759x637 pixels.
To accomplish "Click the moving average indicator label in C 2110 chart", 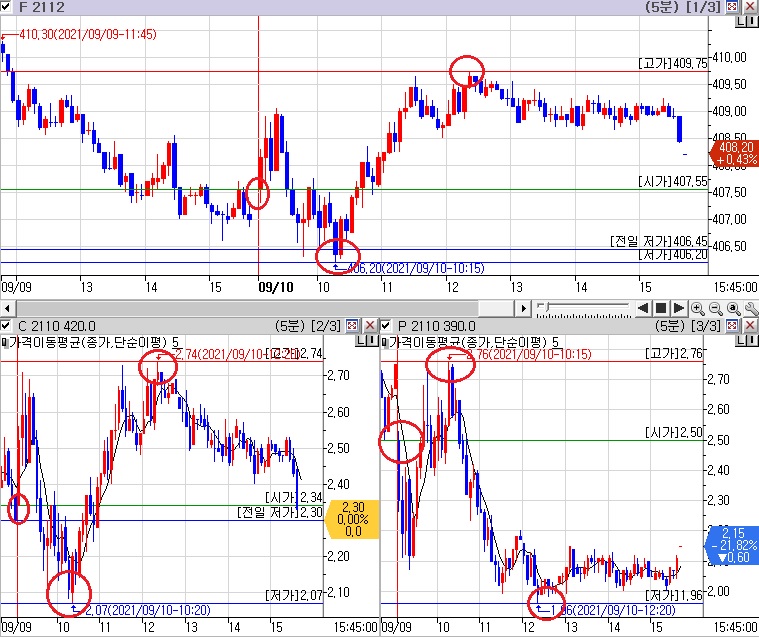I will pos(94,343).
